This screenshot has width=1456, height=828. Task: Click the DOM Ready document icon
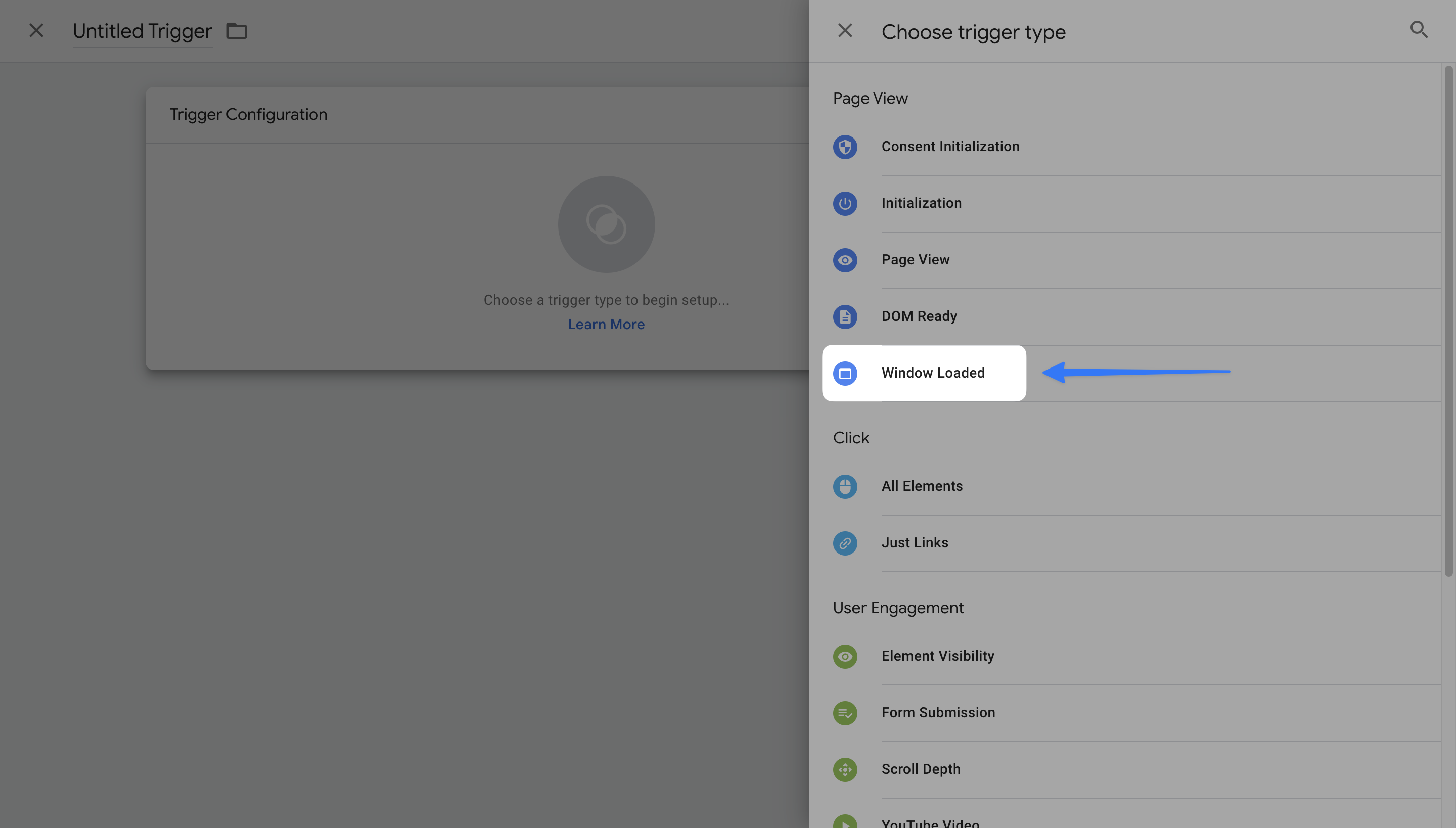845,317
